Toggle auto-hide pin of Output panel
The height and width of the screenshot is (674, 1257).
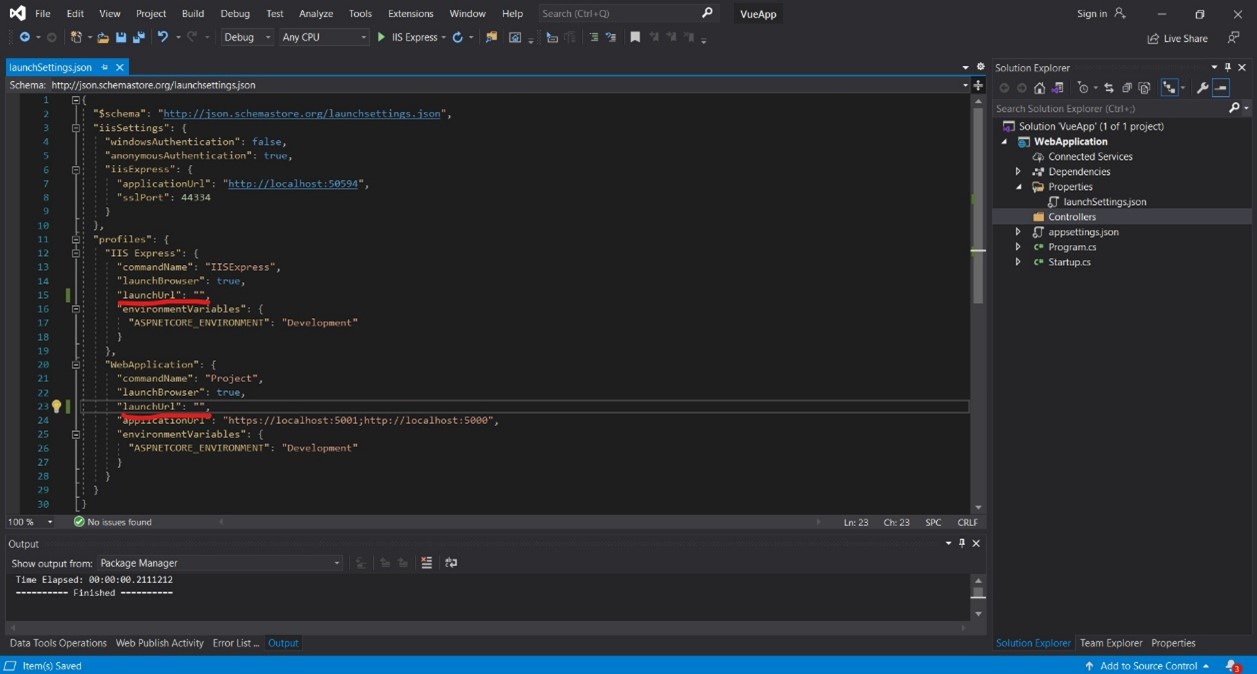pos(962,543)
